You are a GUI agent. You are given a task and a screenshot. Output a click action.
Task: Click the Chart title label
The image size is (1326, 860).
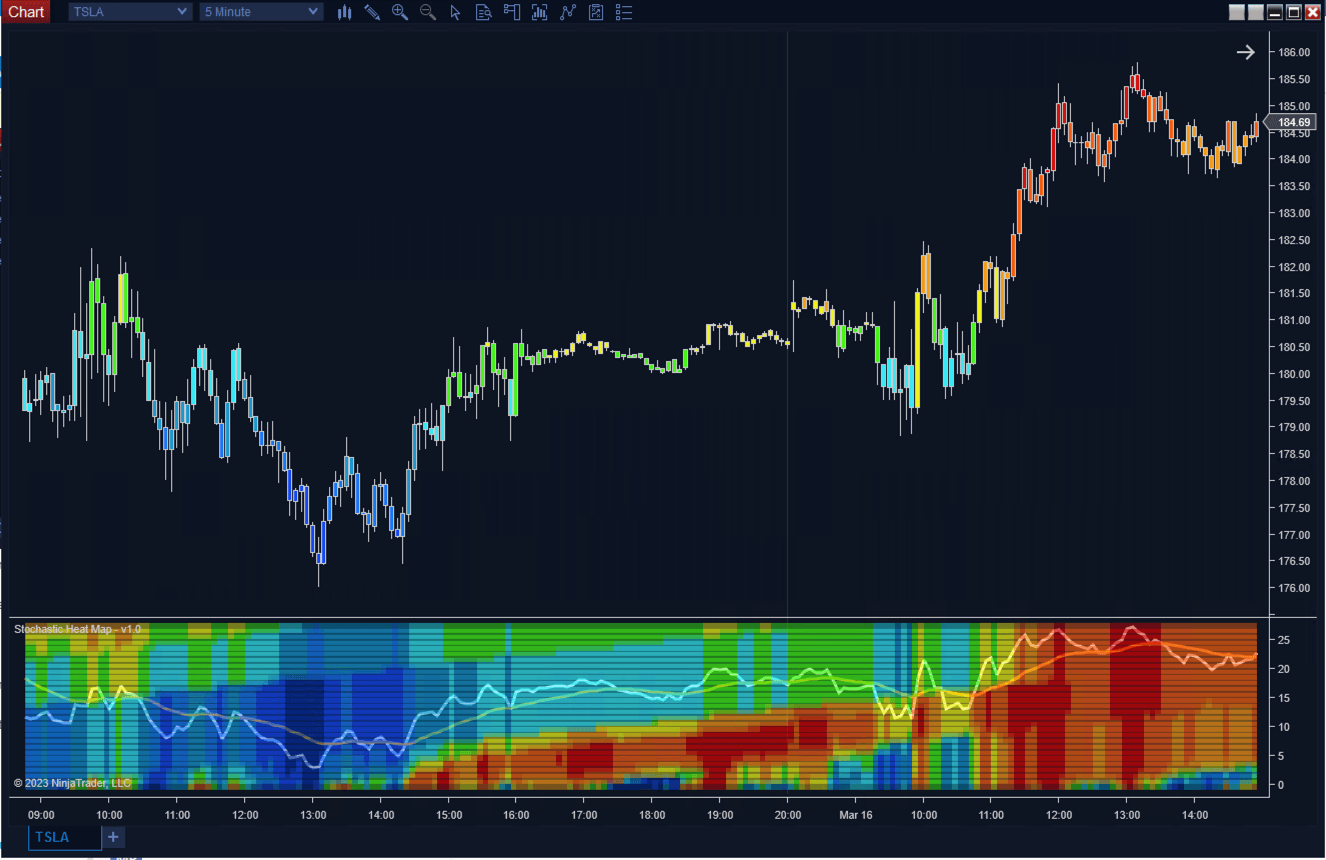click(26, 12)
